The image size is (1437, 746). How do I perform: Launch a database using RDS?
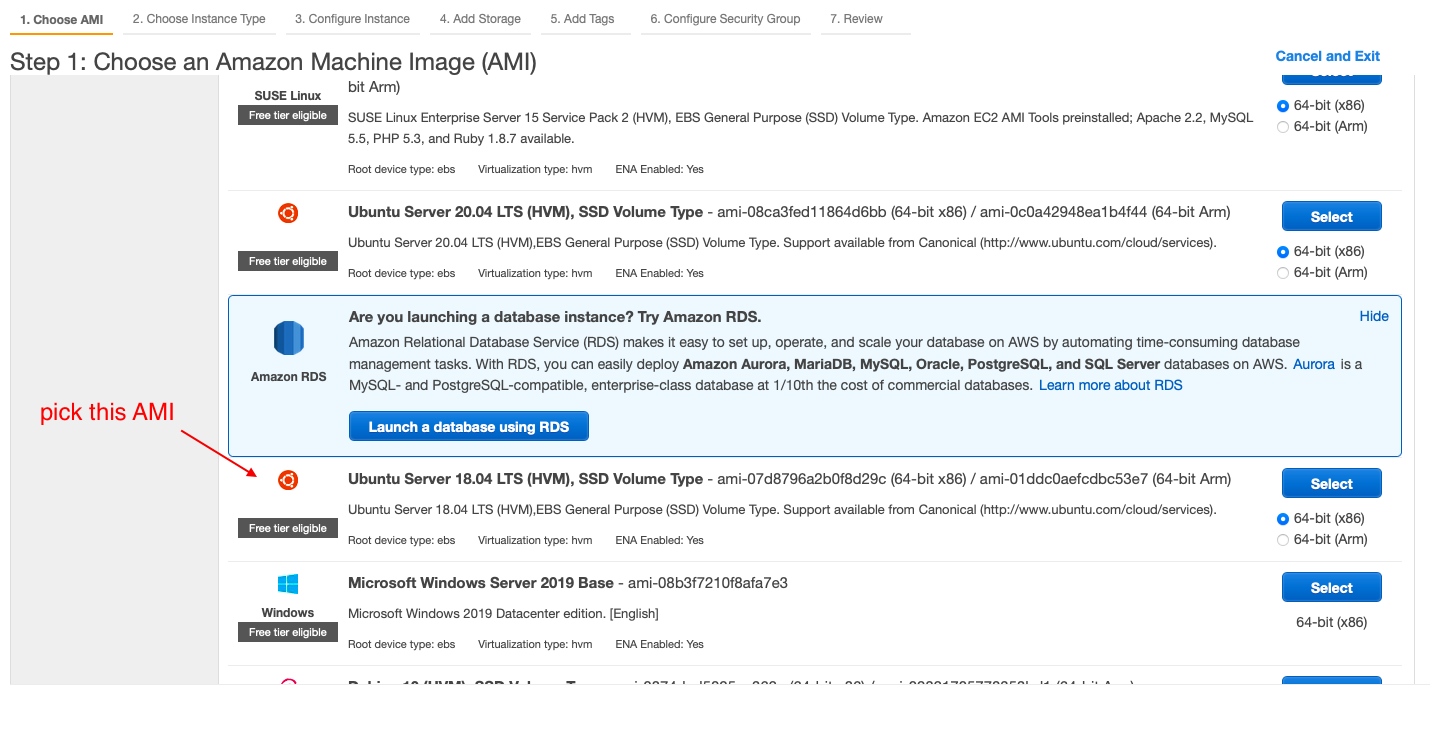pyautogui.click(x=468, y=427)
